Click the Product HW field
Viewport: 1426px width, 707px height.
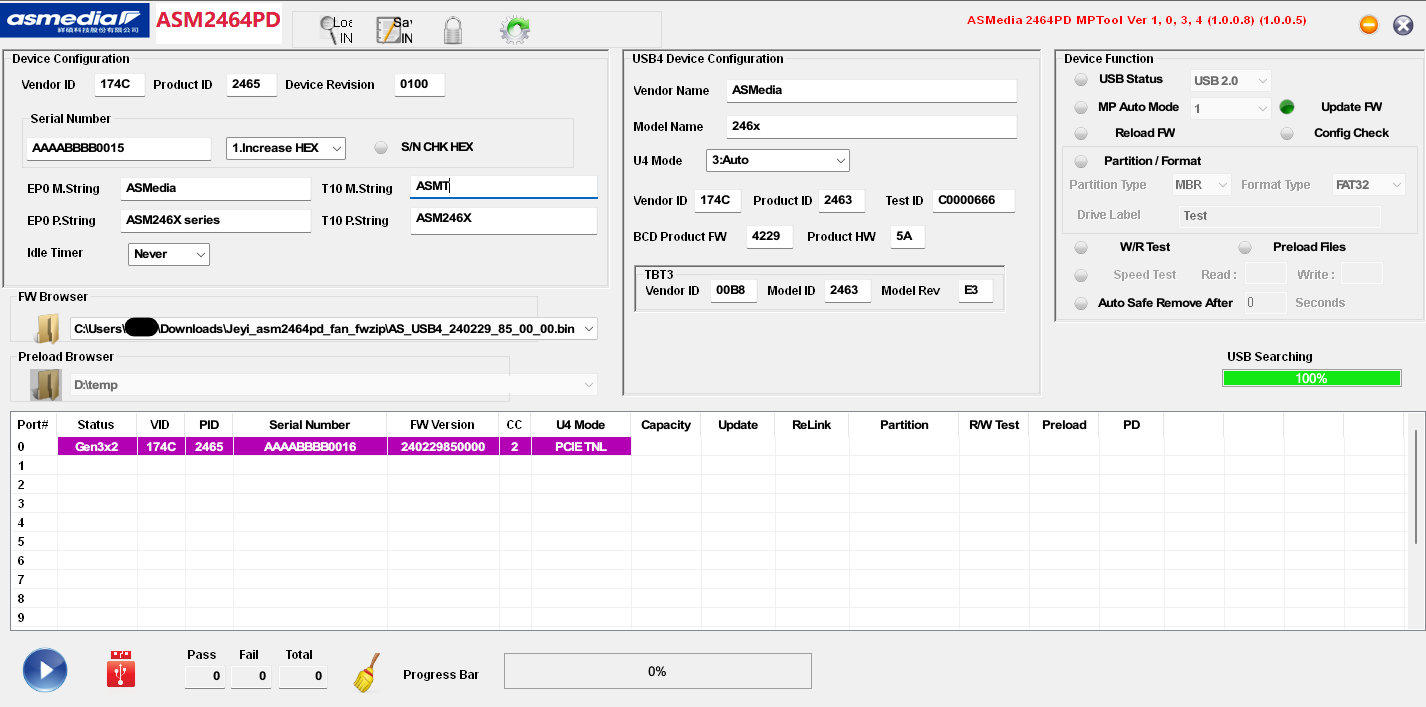908,237
